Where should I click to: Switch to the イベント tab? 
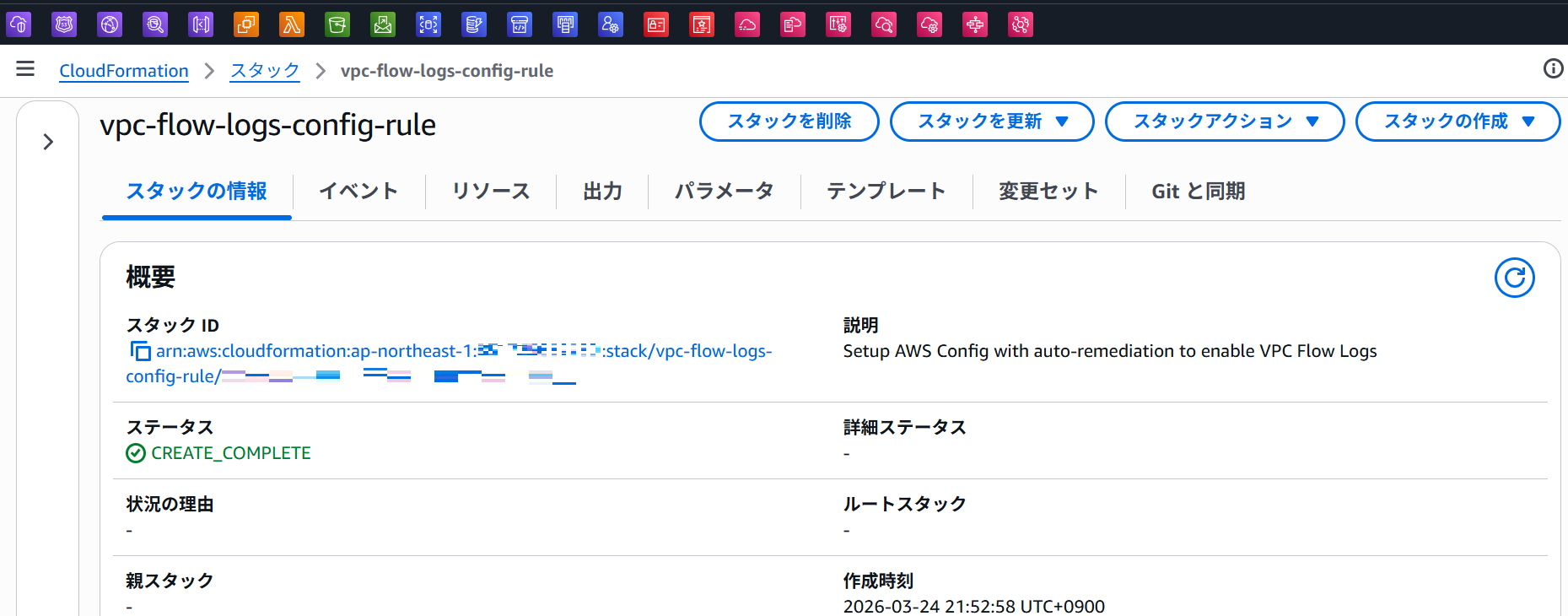click(358, 192)
